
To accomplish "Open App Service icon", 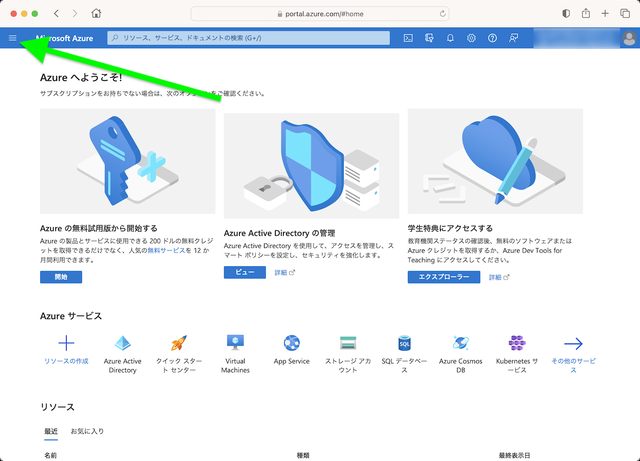I will (292, 343).
